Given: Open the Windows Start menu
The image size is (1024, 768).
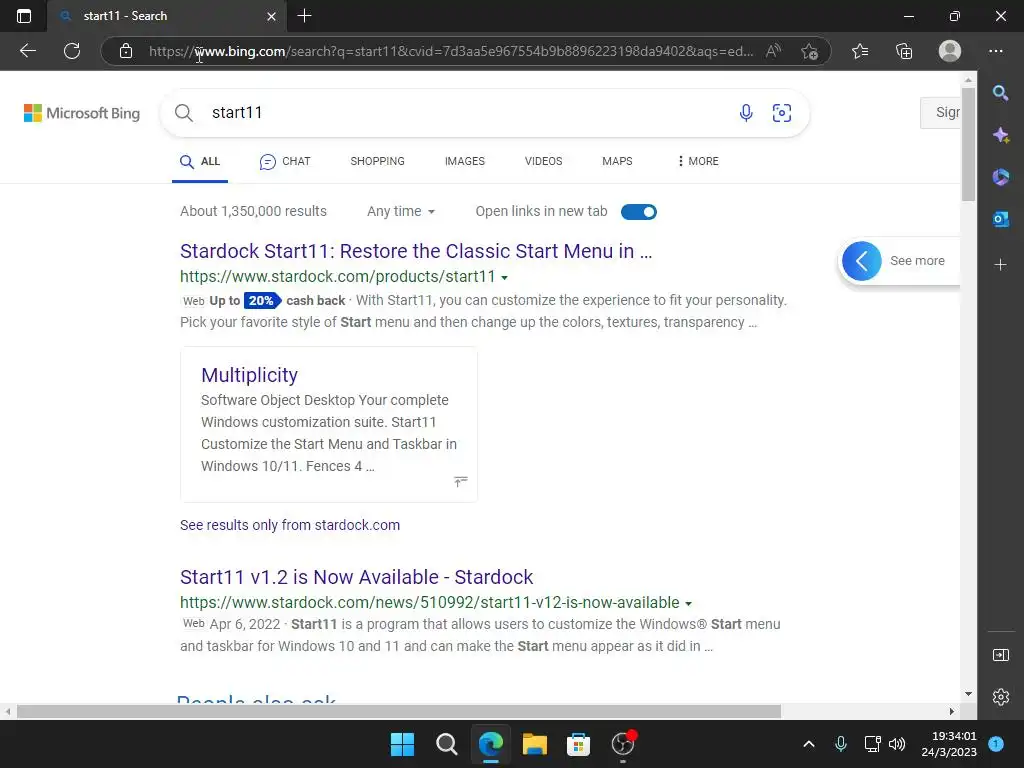Looking at the screenshot, I should point(402,744).
